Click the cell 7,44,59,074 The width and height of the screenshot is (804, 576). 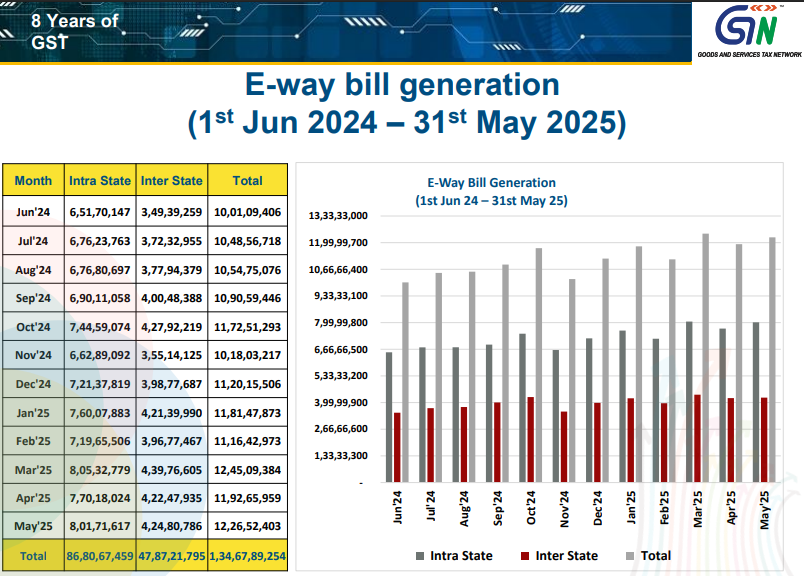click(100, 327)
